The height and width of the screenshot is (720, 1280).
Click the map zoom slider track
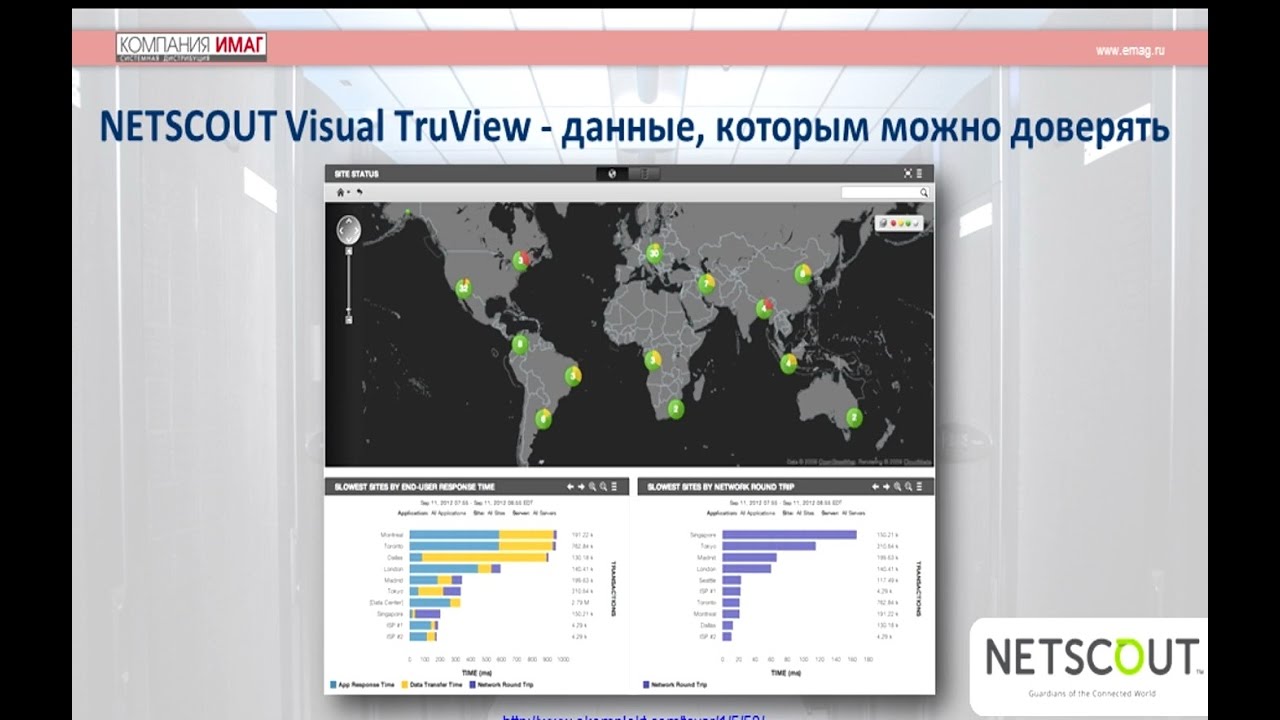pyautogui.click(x=348, y=283)
